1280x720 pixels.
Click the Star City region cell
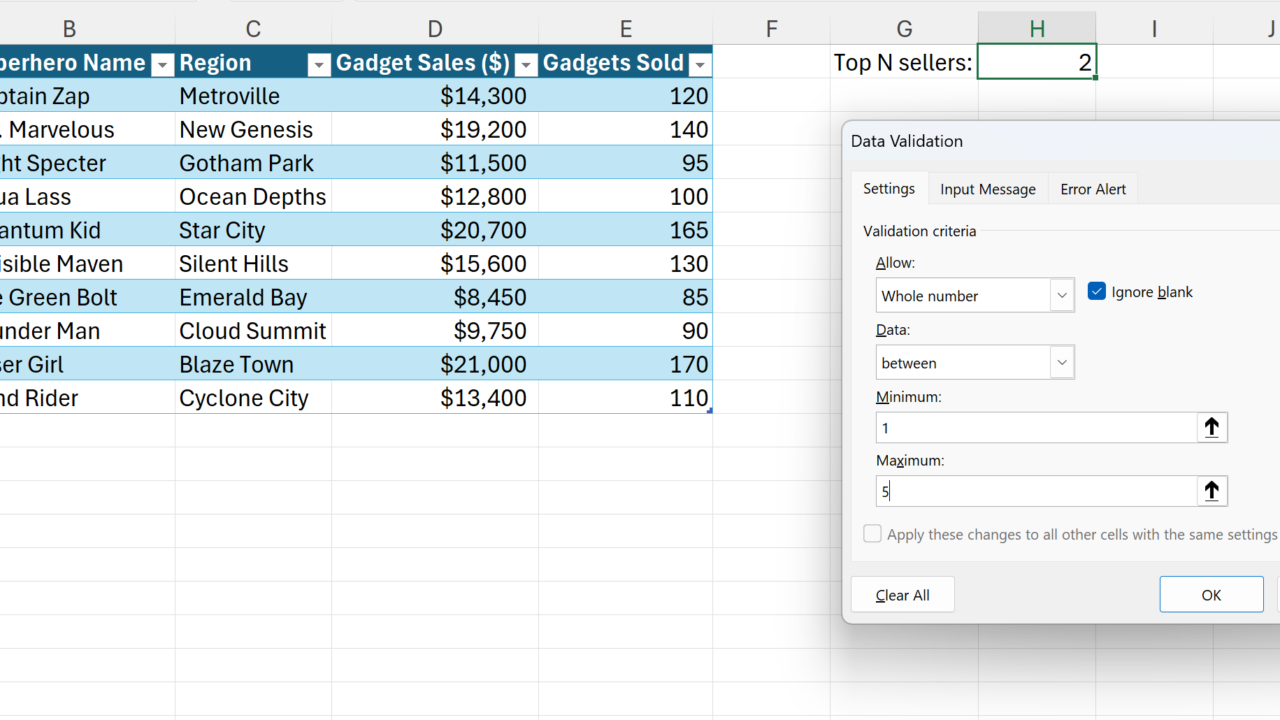tap(253, 230)
